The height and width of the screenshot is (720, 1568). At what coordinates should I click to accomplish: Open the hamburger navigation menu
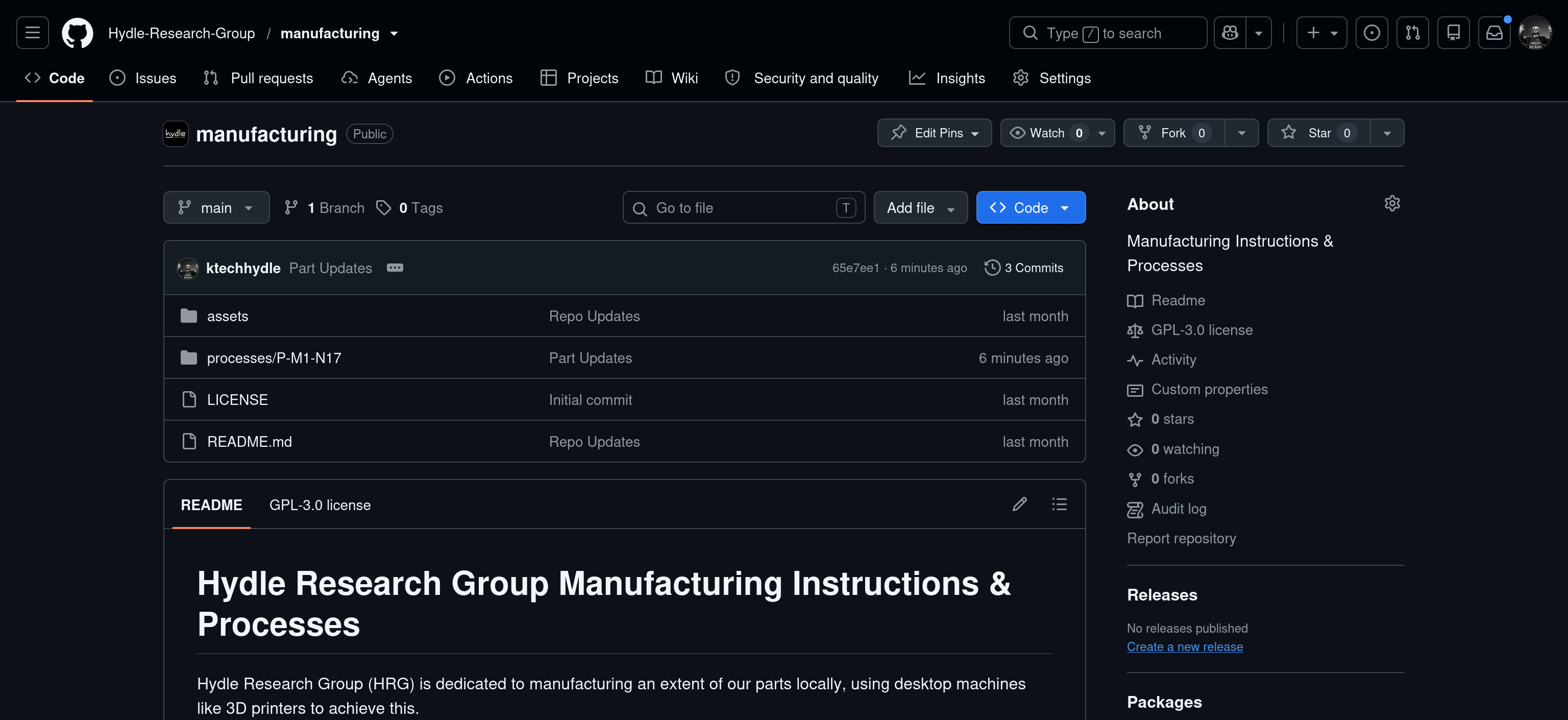click(x=32, y=32)
